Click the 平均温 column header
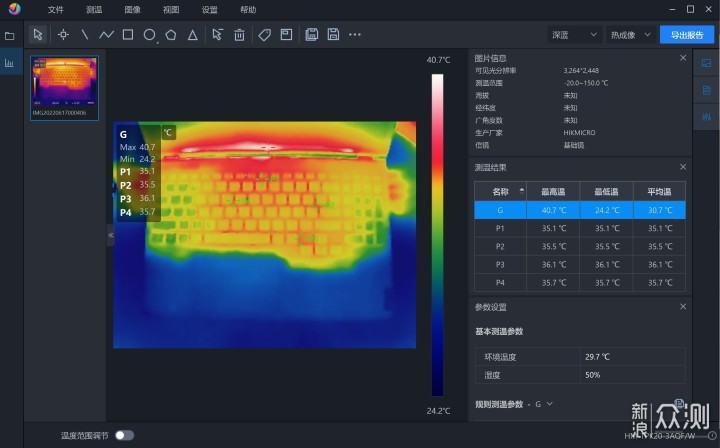The height and width of the screenshot is (448, 720). [659, 191]
